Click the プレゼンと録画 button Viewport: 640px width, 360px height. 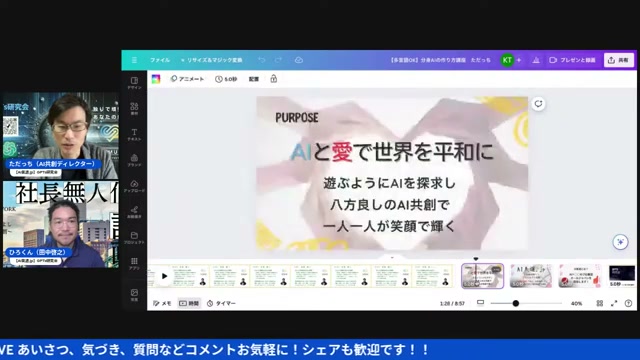click(x=572, y=60)
